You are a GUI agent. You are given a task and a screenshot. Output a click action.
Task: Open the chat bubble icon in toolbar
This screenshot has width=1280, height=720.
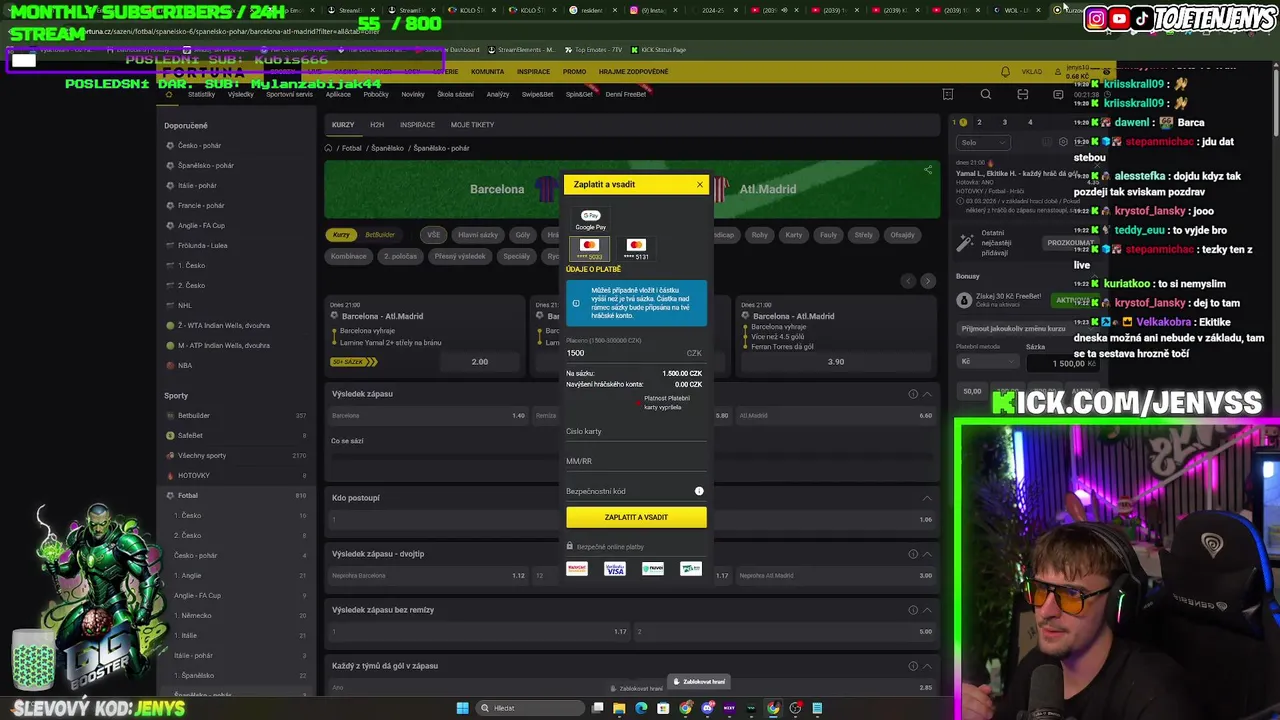(x=1058, y=94)
